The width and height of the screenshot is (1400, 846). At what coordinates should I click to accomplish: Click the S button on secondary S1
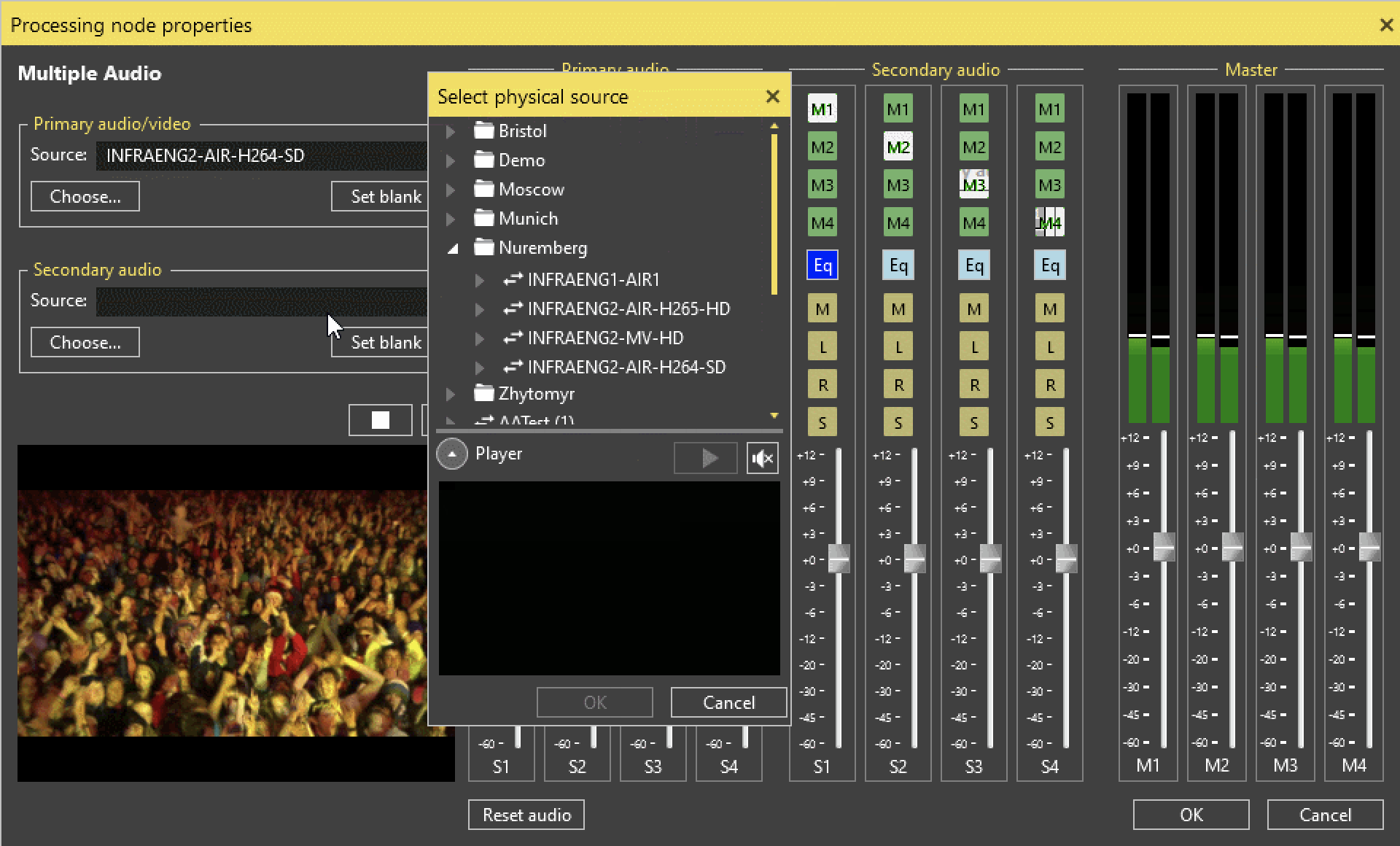[822, 422]
